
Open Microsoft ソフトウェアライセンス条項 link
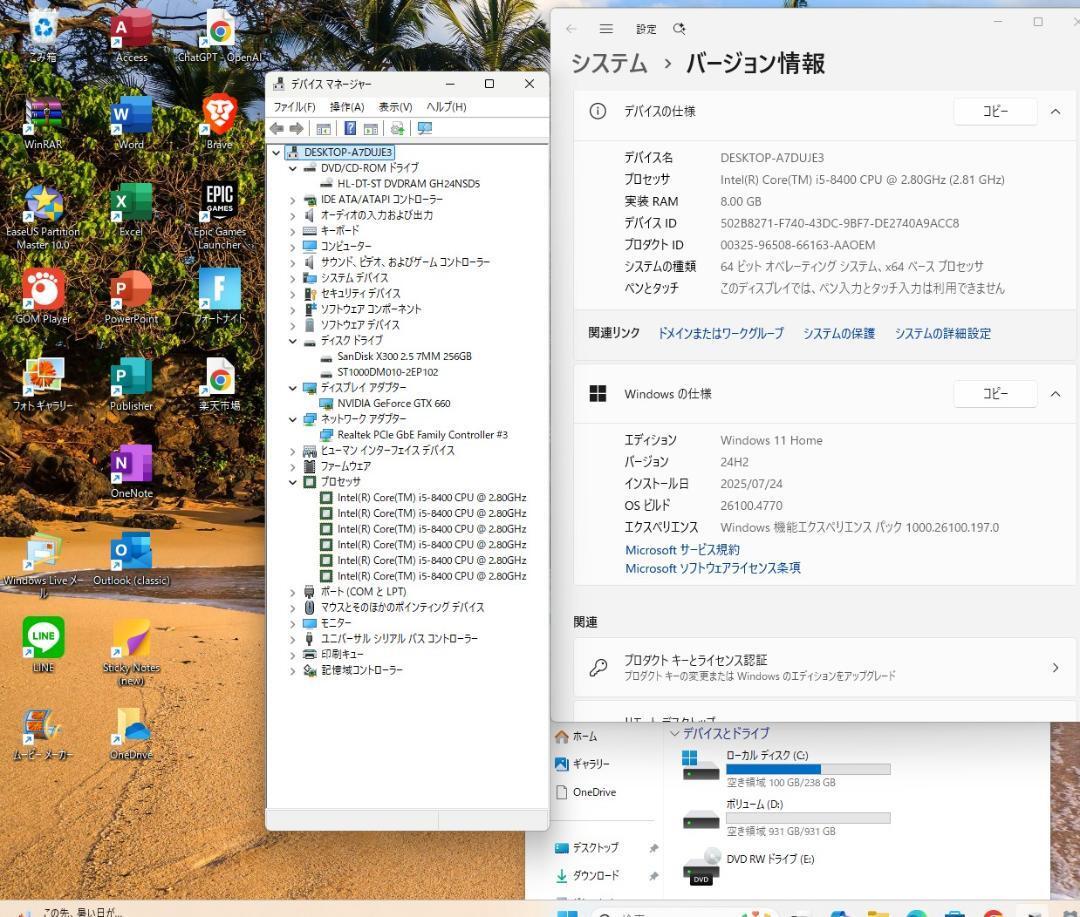(712, 568)
